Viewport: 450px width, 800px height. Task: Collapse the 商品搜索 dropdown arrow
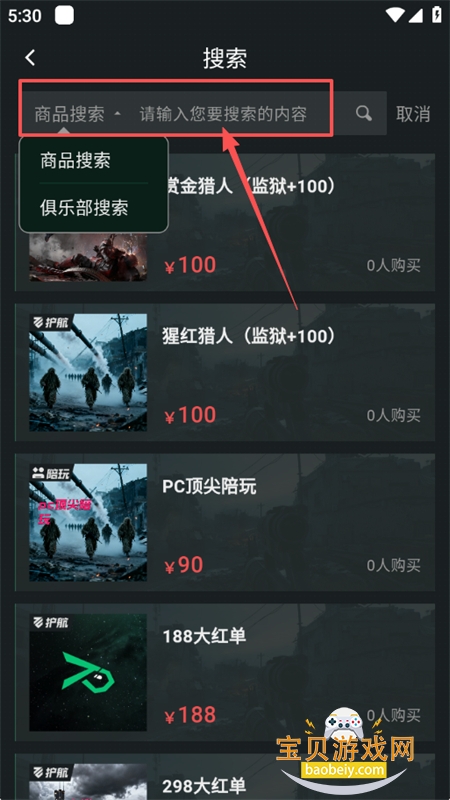click(117, 113)
